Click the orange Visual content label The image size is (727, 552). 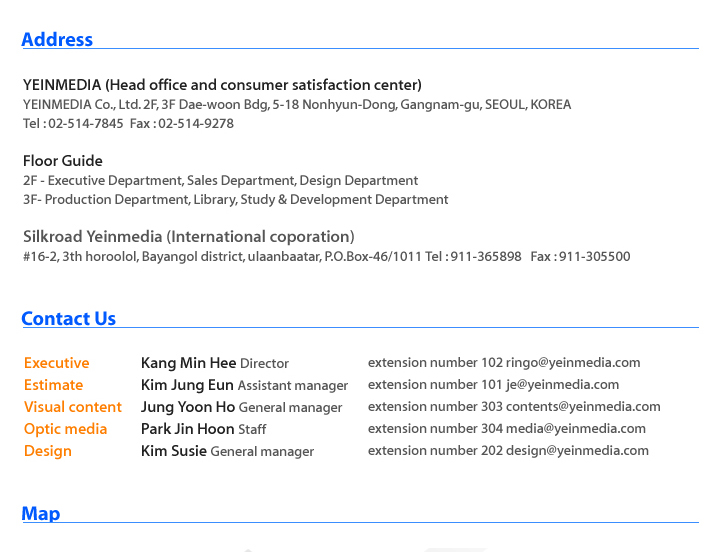coord(73,407)
